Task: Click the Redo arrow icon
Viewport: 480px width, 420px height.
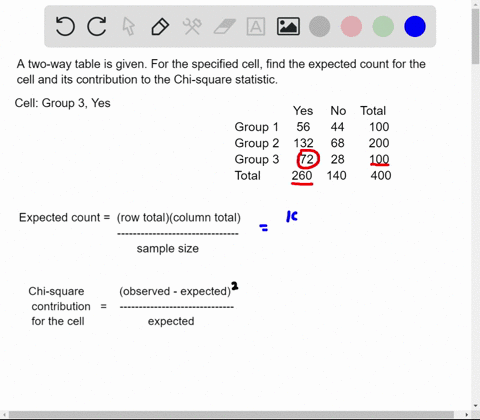Action: point(97,26)
